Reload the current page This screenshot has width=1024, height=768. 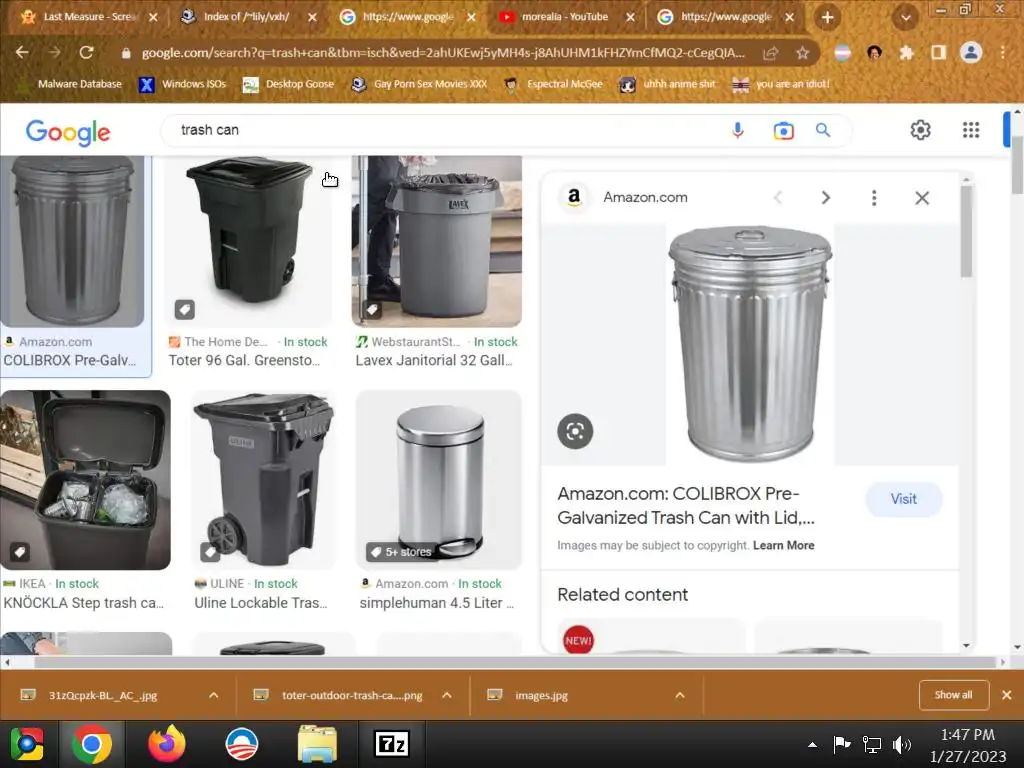pos(86,53)
